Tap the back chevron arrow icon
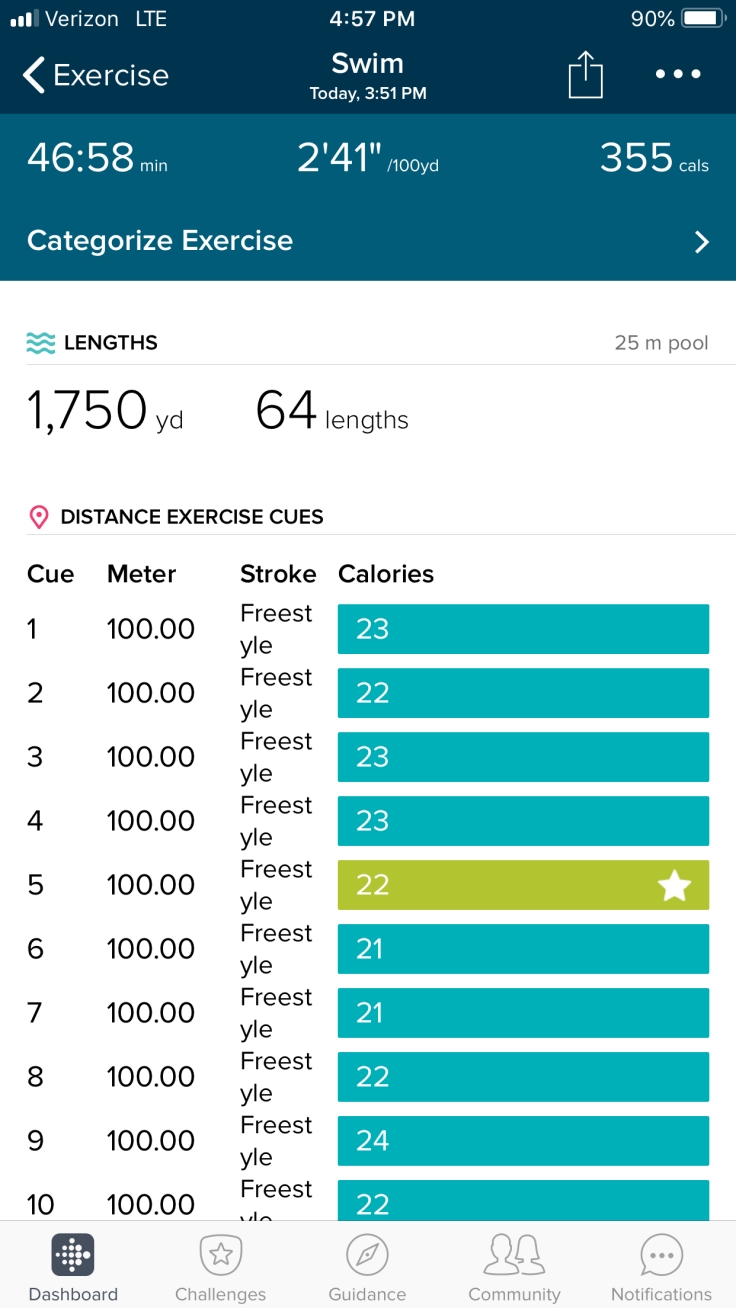The image size is (736, 1308). click(34, 75)
